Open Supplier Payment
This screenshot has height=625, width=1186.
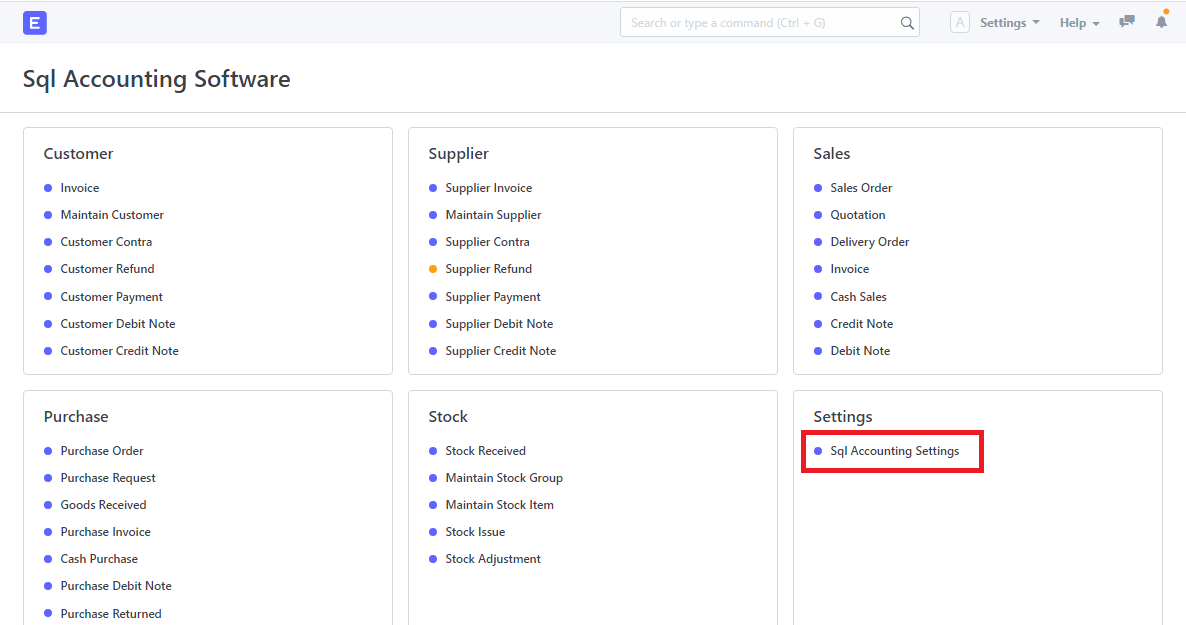(493, 297)
